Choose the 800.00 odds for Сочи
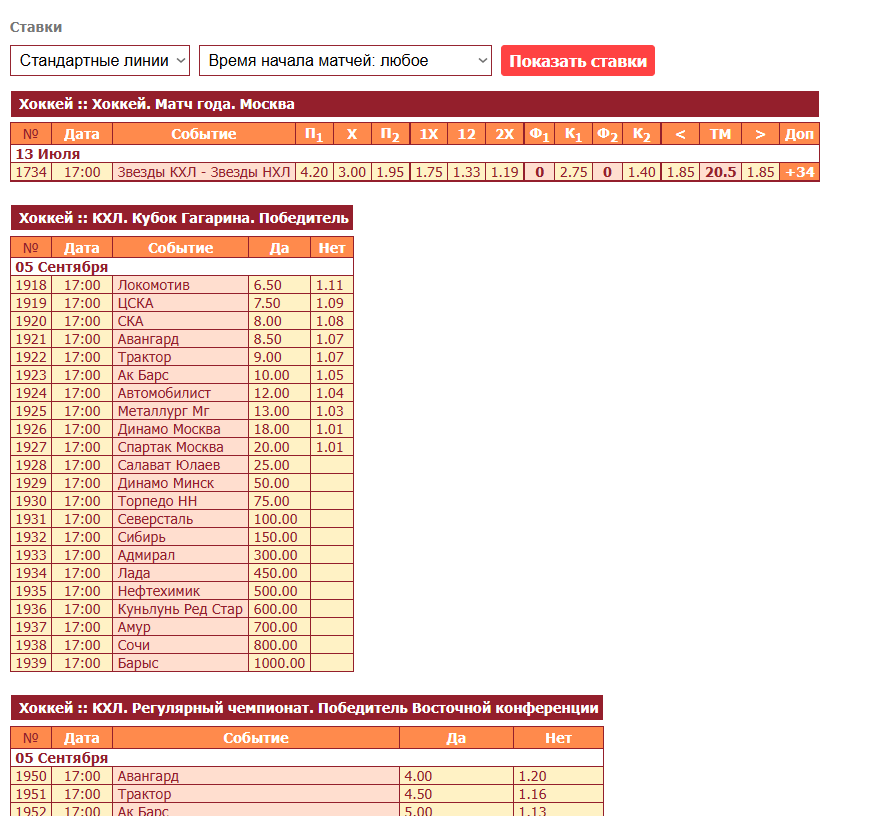 tap(279, 645)
